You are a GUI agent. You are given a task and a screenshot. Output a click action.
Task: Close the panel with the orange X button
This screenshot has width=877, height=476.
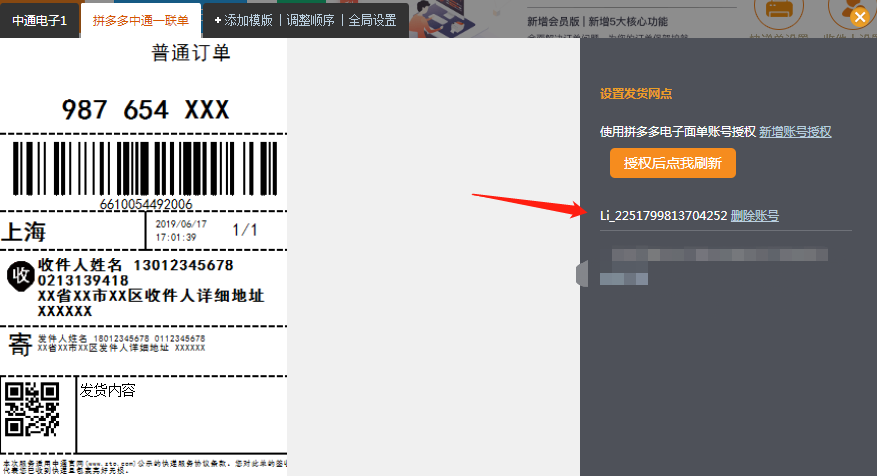click(x=860, y=18)
